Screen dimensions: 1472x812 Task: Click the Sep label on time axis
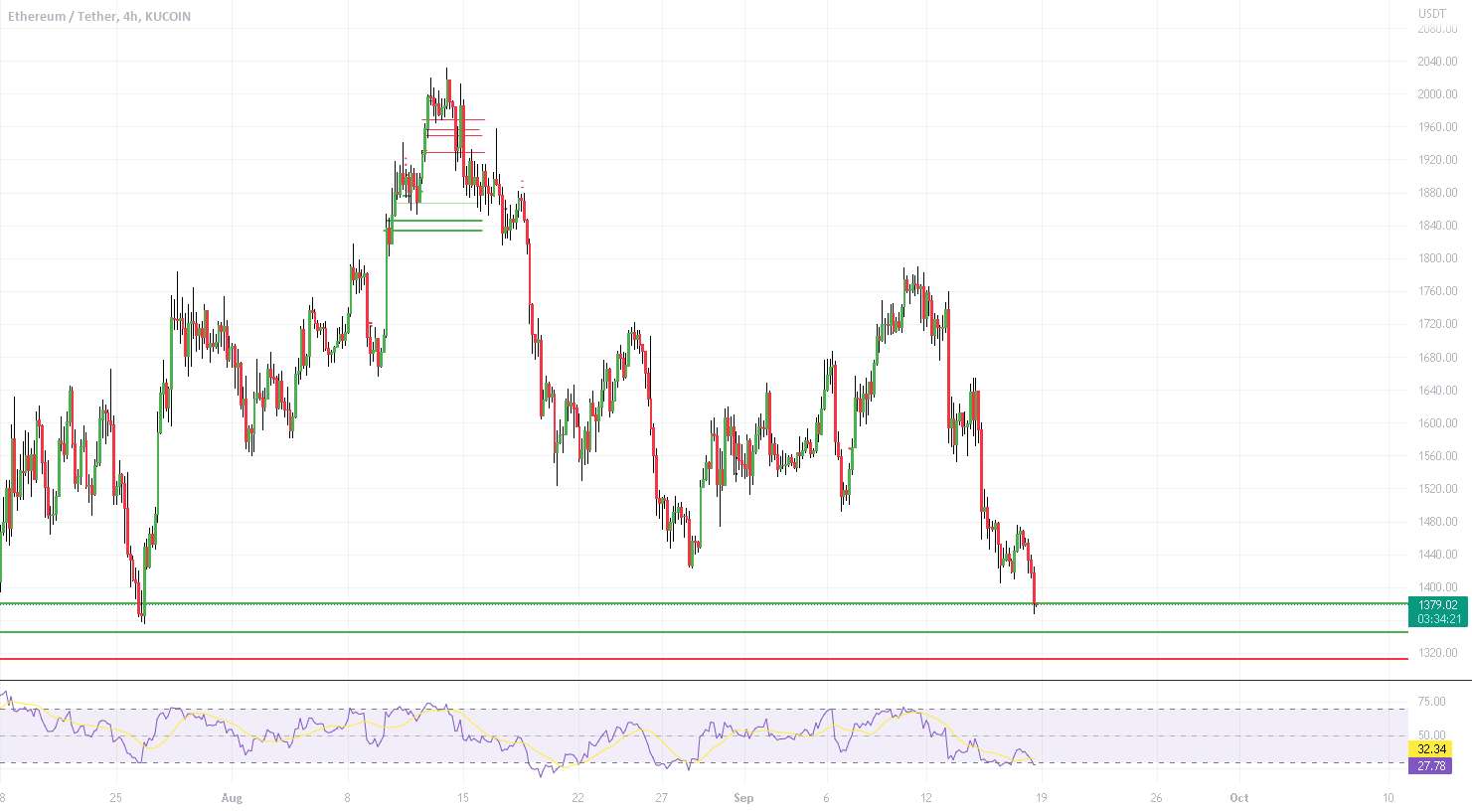point(743,798)
